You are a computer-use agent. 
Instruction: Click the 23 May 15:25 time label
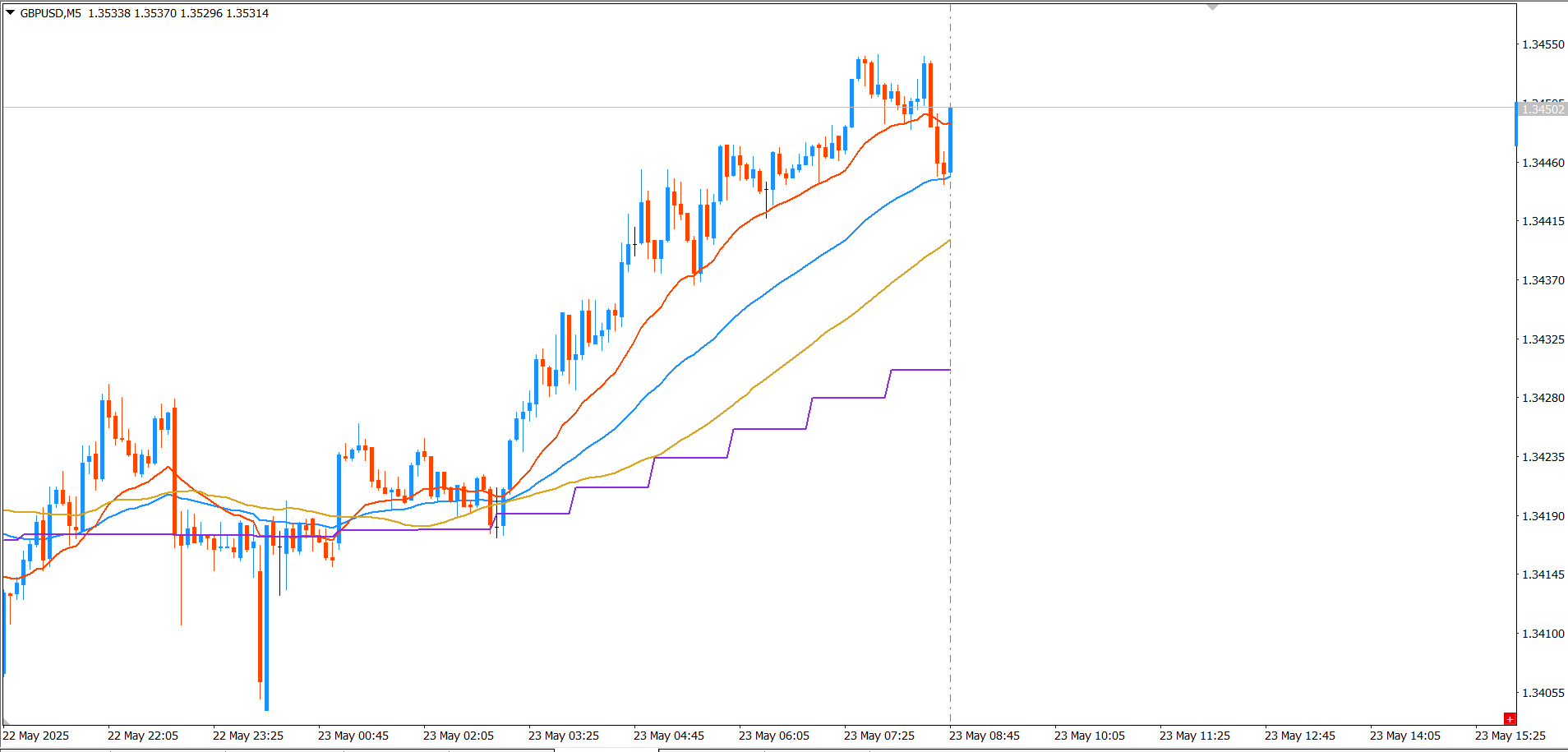tap(1510, 736)
